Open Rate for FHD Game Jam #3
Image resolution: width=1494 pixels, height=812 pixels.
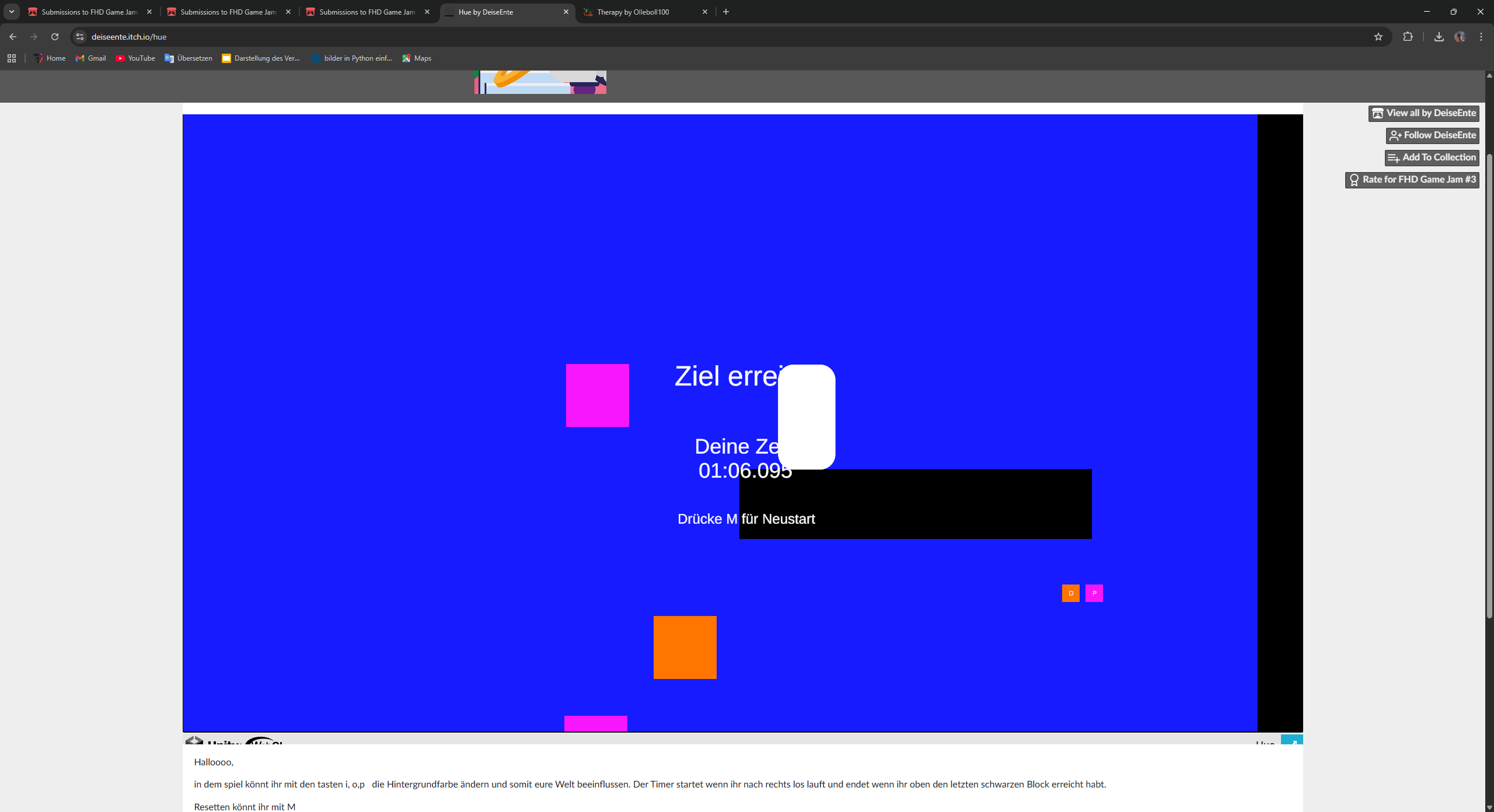[x=1412, y=180]
